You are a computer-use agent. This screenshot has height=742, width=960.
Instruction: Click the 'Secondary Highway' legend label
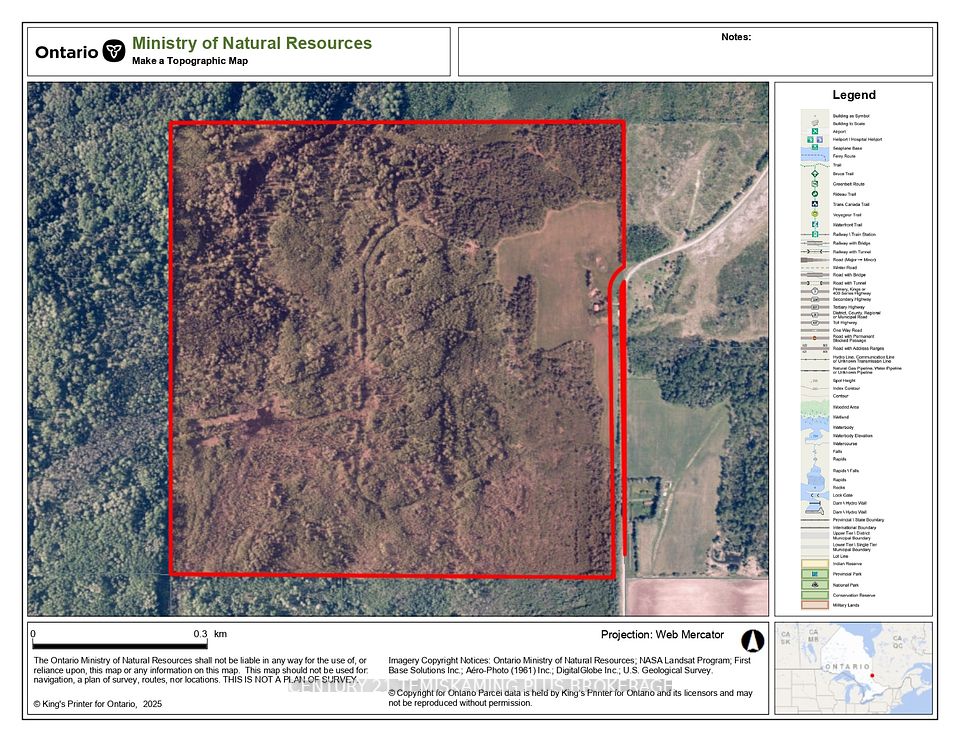click(x=852, y=299)
